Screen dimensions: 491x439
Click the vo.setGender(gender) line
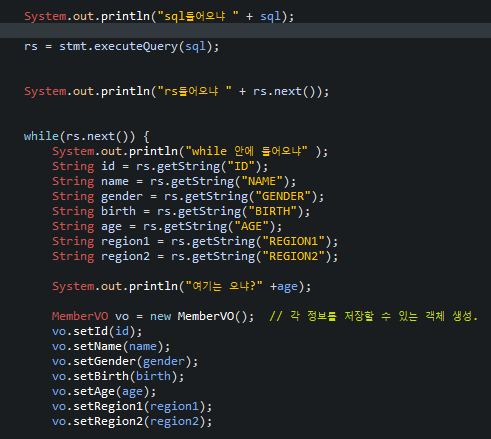pos(125,361)
